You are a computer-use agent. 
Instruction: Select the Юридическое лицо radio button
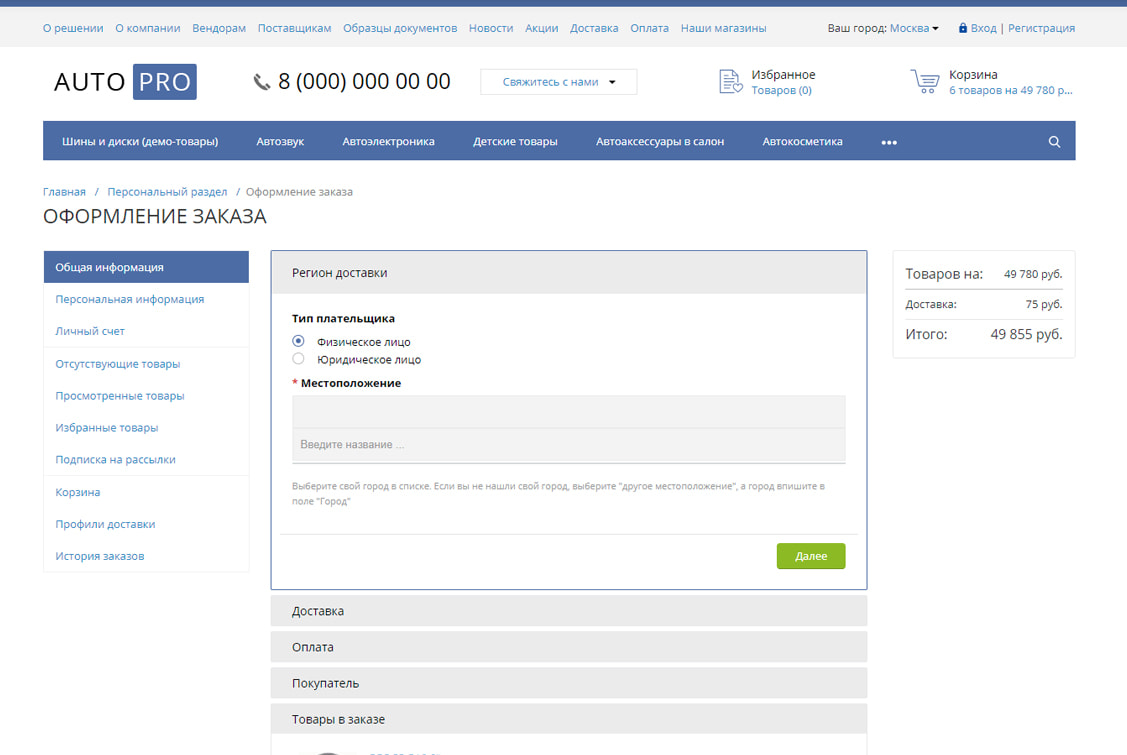click(x=298, y=359)
